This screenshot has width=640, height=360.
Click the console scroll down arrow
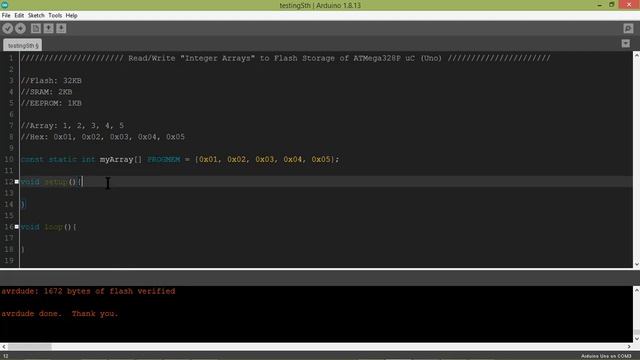[636, 338]
